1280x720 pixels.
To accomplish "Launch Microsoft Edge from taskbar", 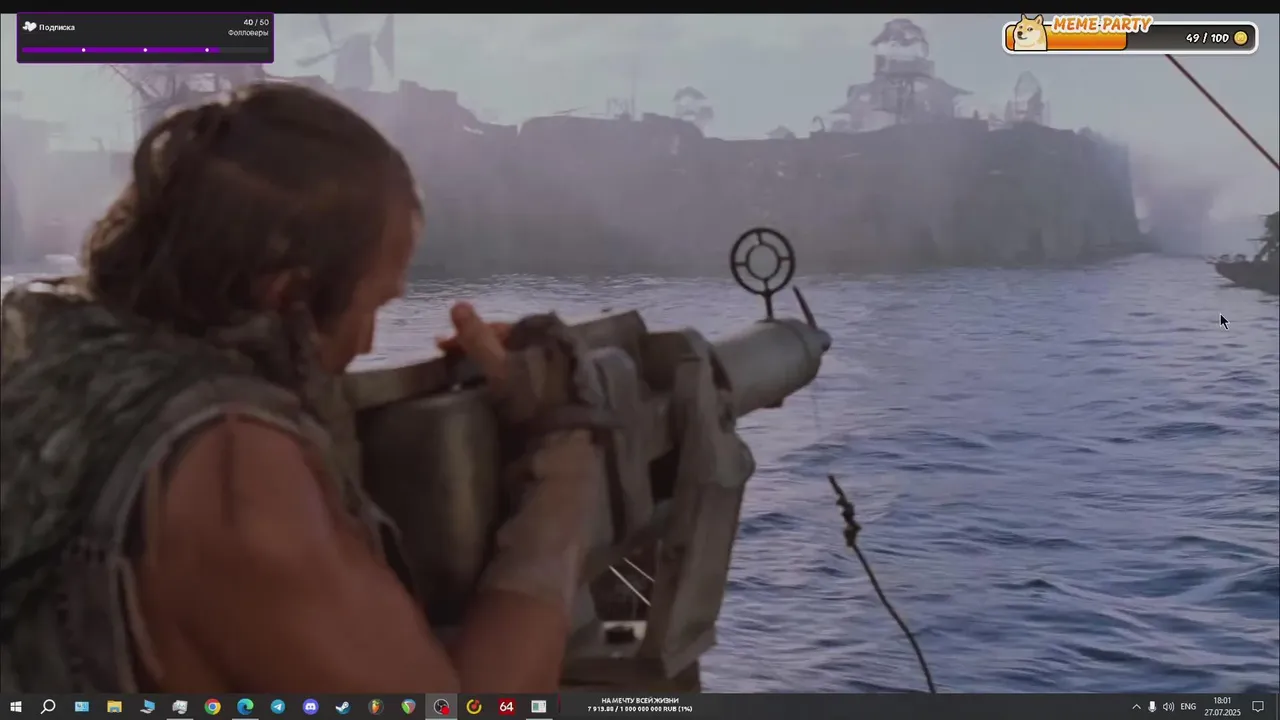I will click(245, 707).
